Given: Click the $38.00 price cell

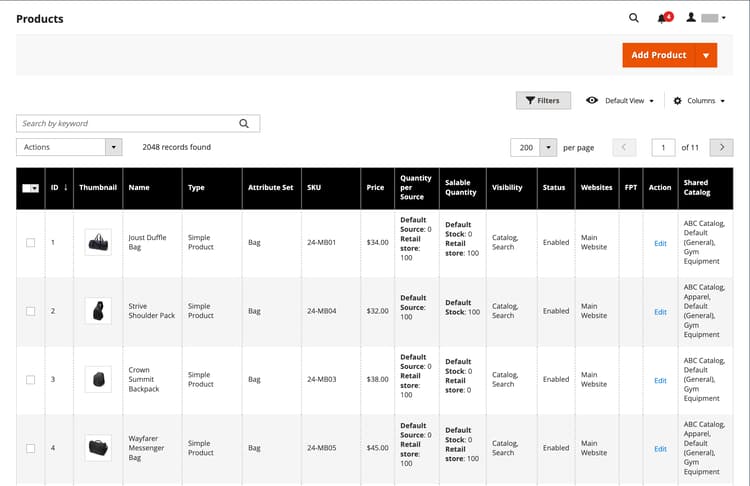Looking at the screenshot, I should tap(377, 379).
